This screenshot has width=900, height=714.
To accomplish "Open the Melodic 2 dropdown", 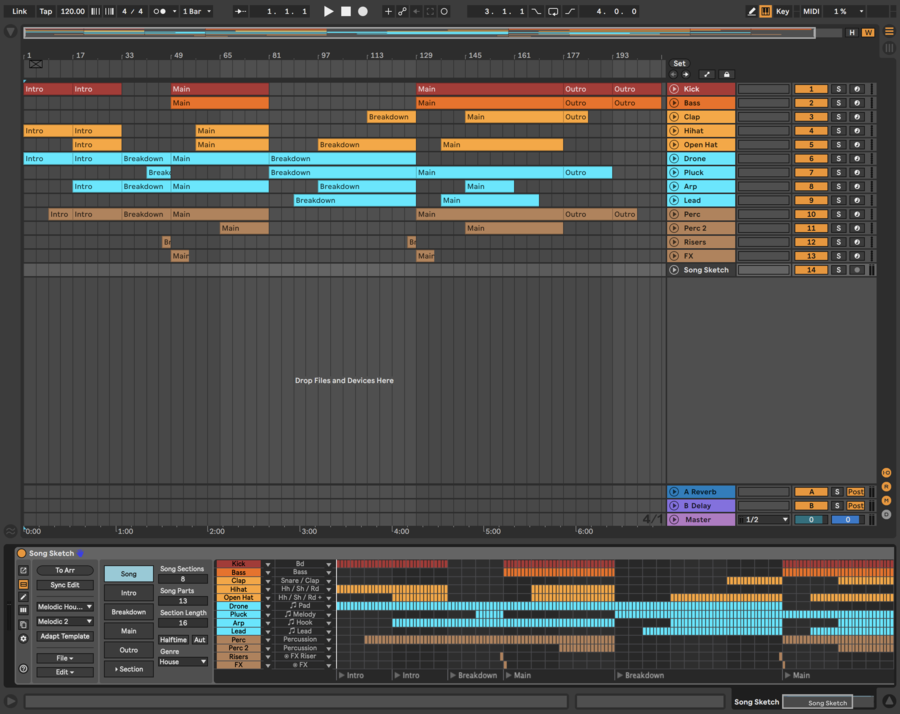I will tap(65, 622).
